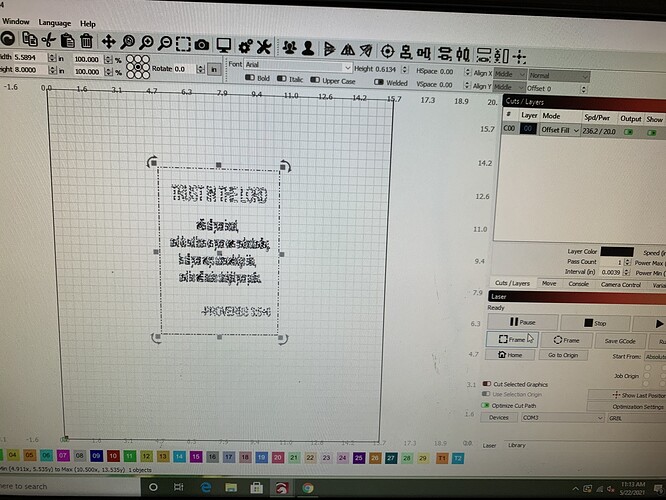Click the Devices button
This screenshot has width=666, height=500.
(498, 417)
